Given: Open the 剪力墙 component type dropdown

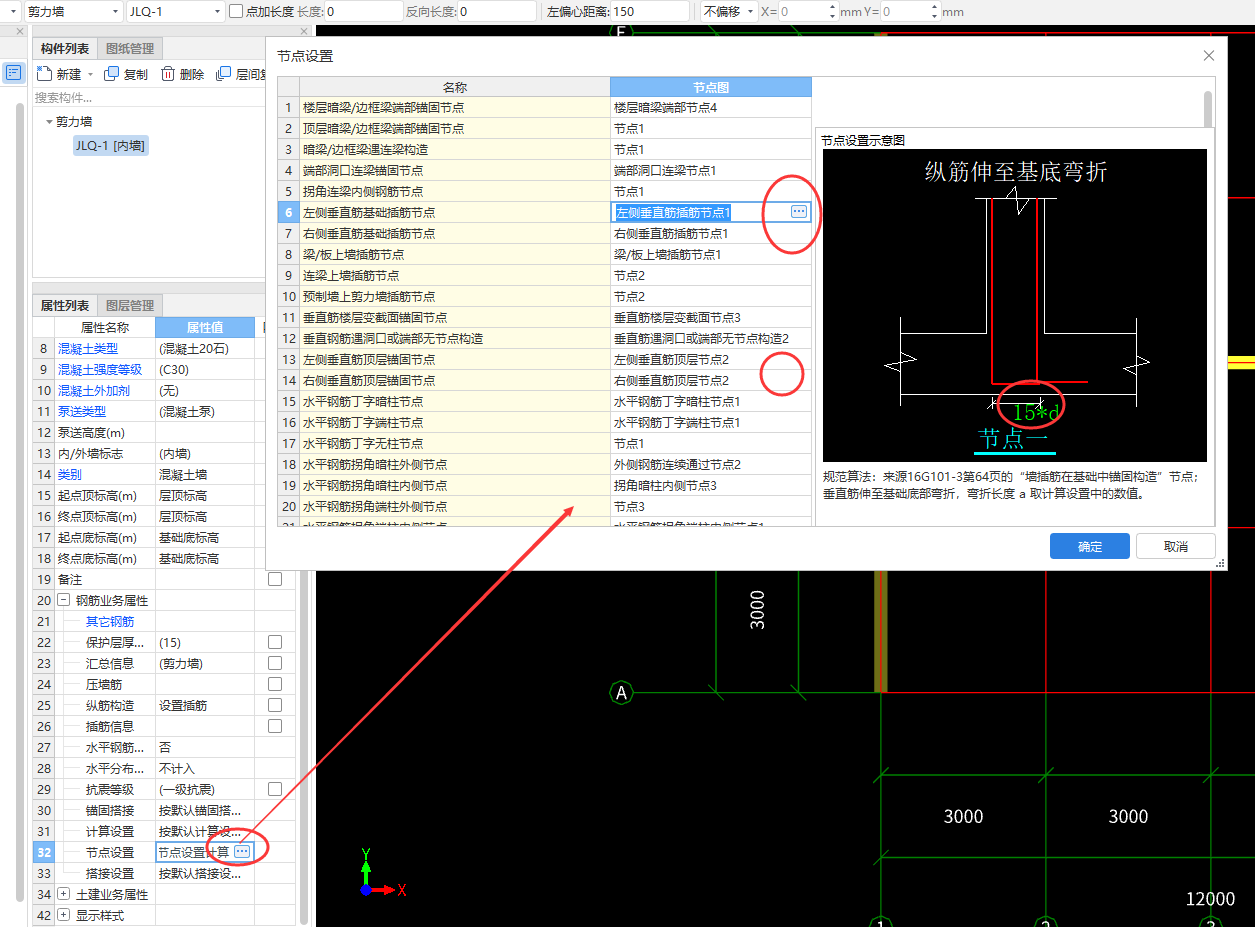Looking at the screenshot, I should [x=72, y=12].
